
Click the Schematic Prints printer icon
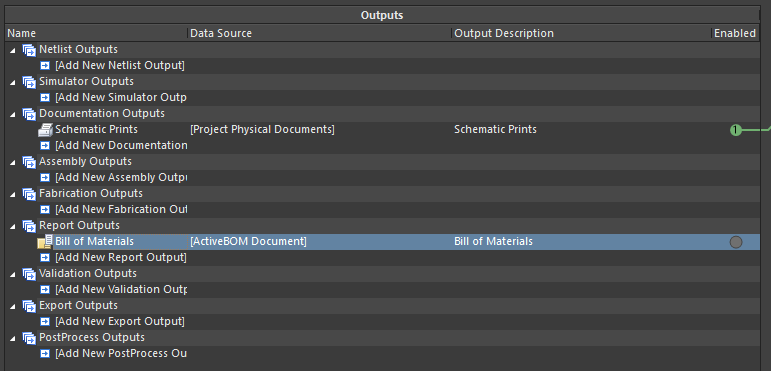[x=45, y=130]
